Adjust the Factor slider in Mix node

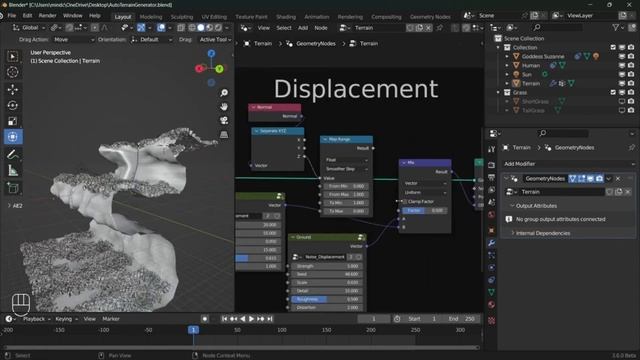coord(425,211)
